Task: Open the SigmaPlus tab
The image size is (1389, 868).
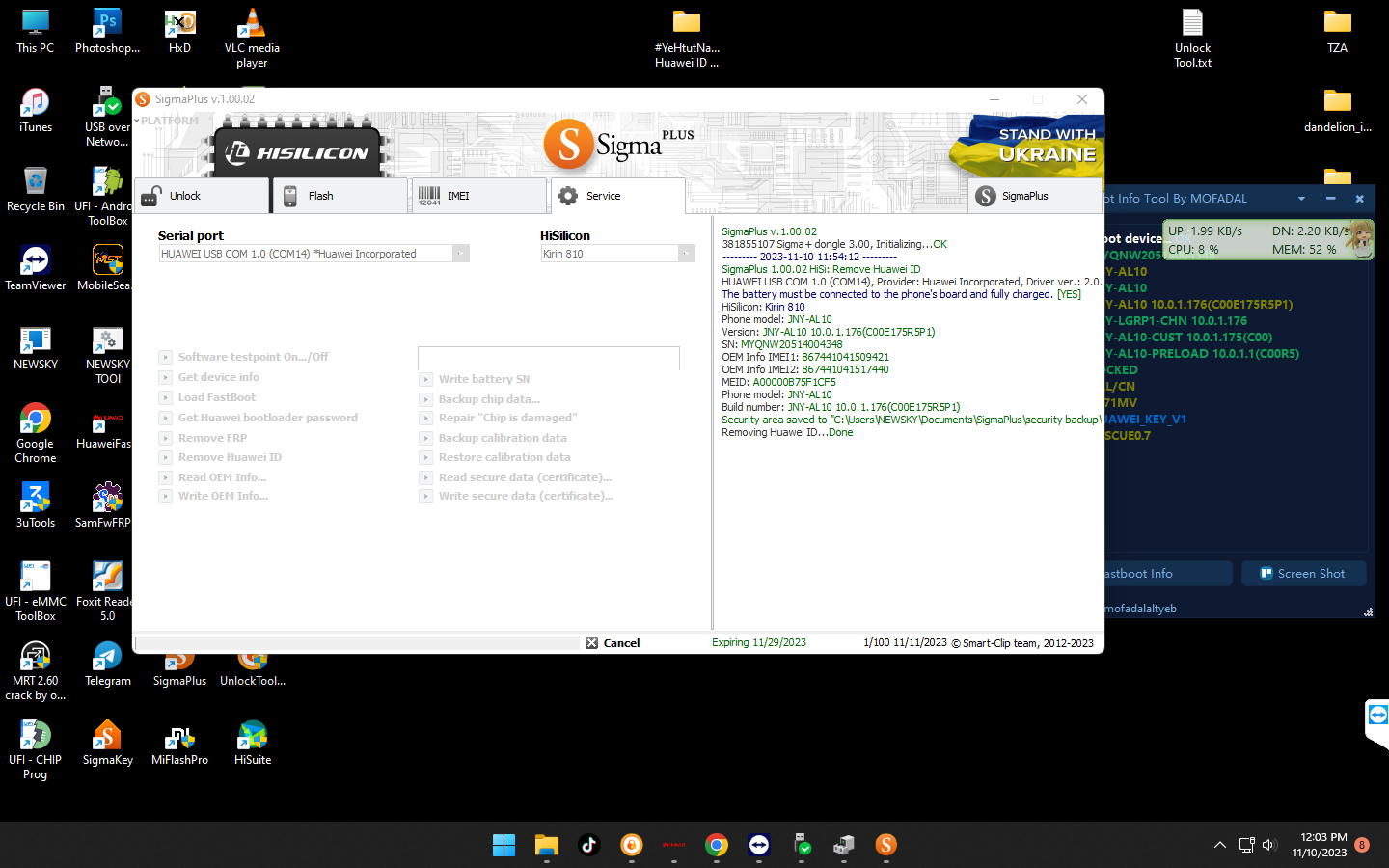Action: pos(1035,196)
